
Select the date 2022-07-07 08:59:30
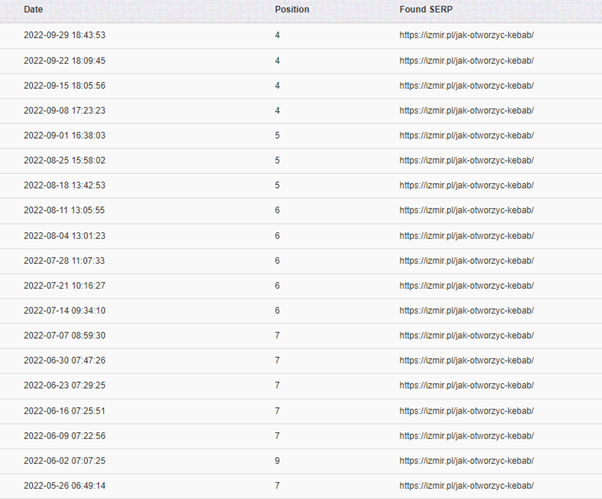[x=64, y=335]
